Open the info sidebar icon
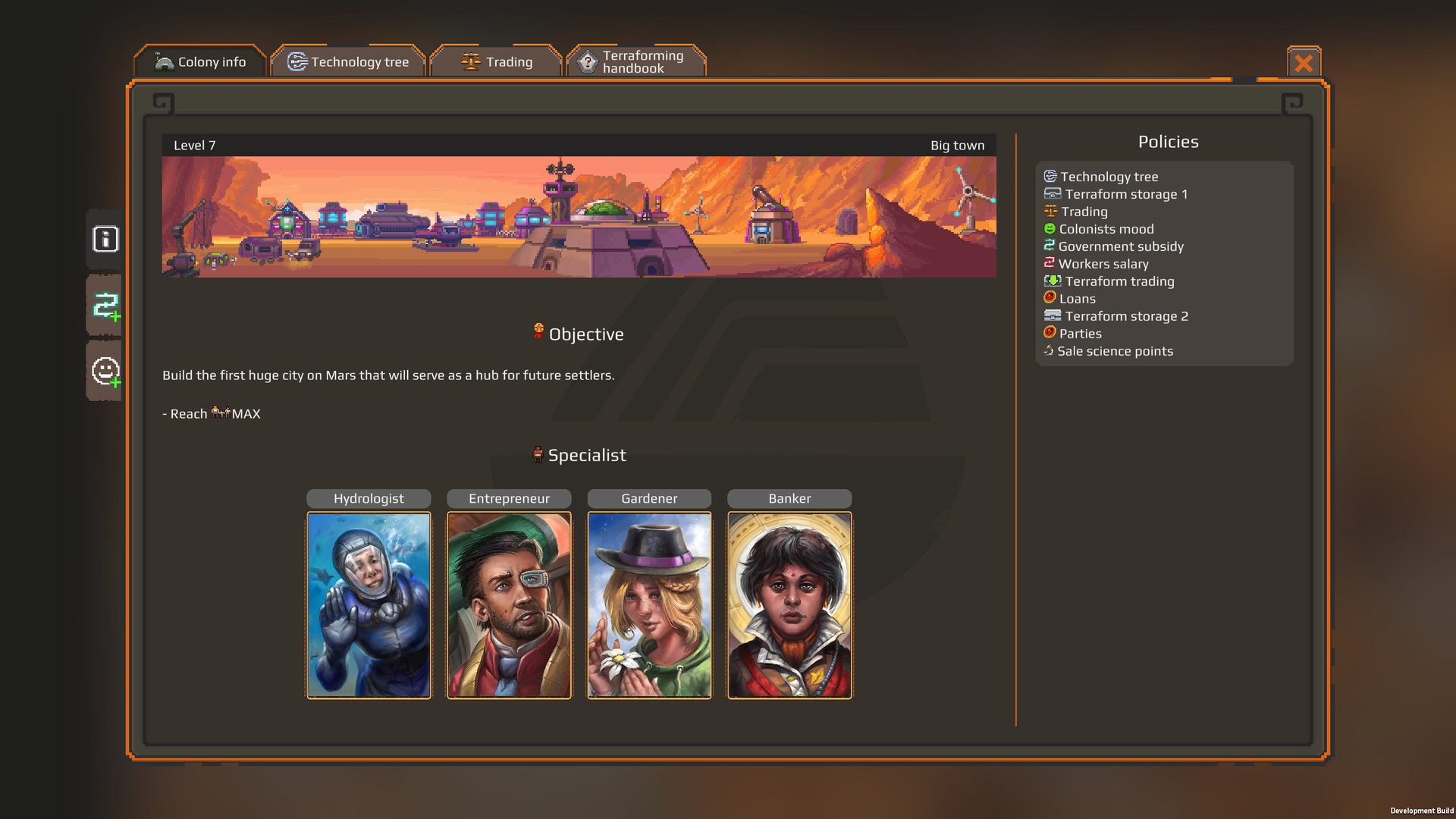1456x819 pixels. coord(105,240)
